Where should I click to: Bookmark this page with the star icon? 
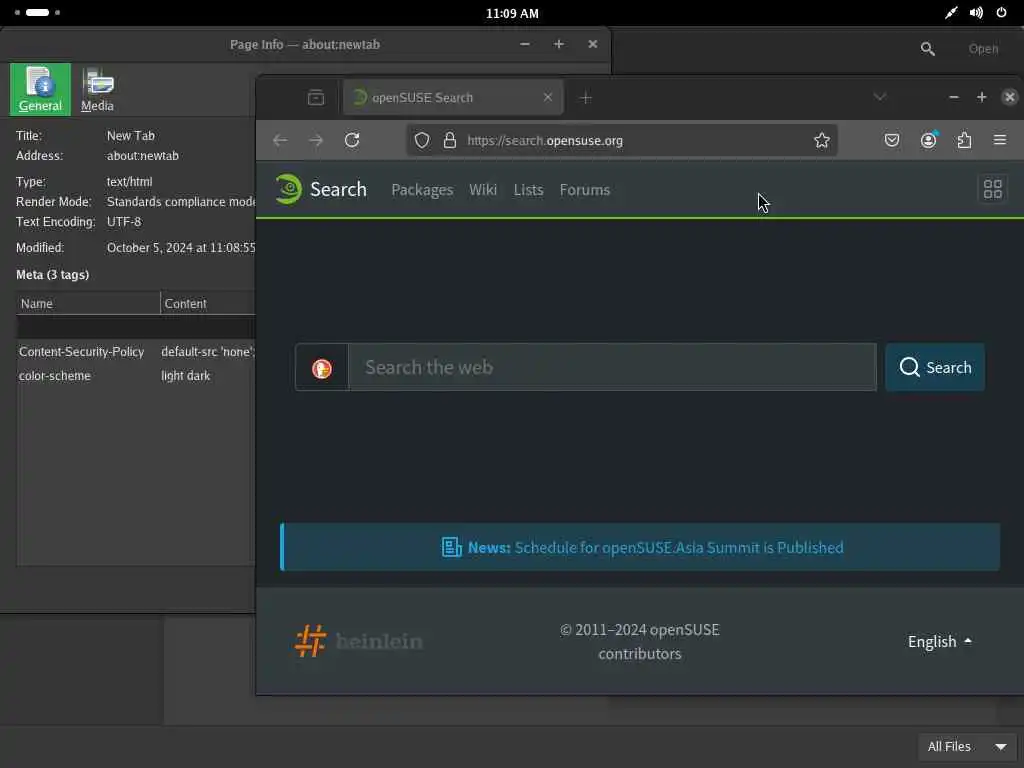[822, 140]
